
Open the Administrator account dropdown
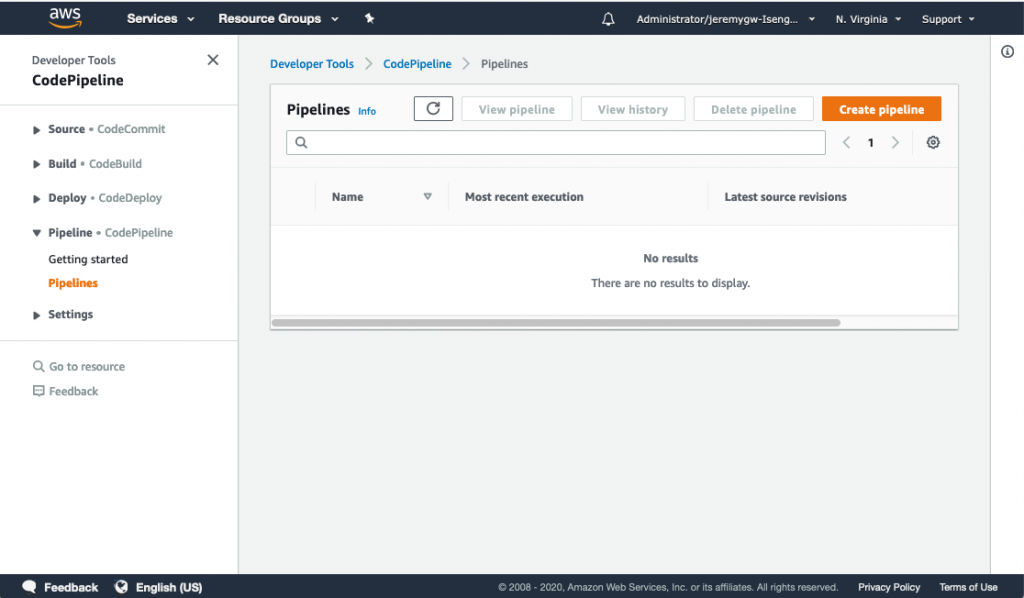click(x=726, y=19)
